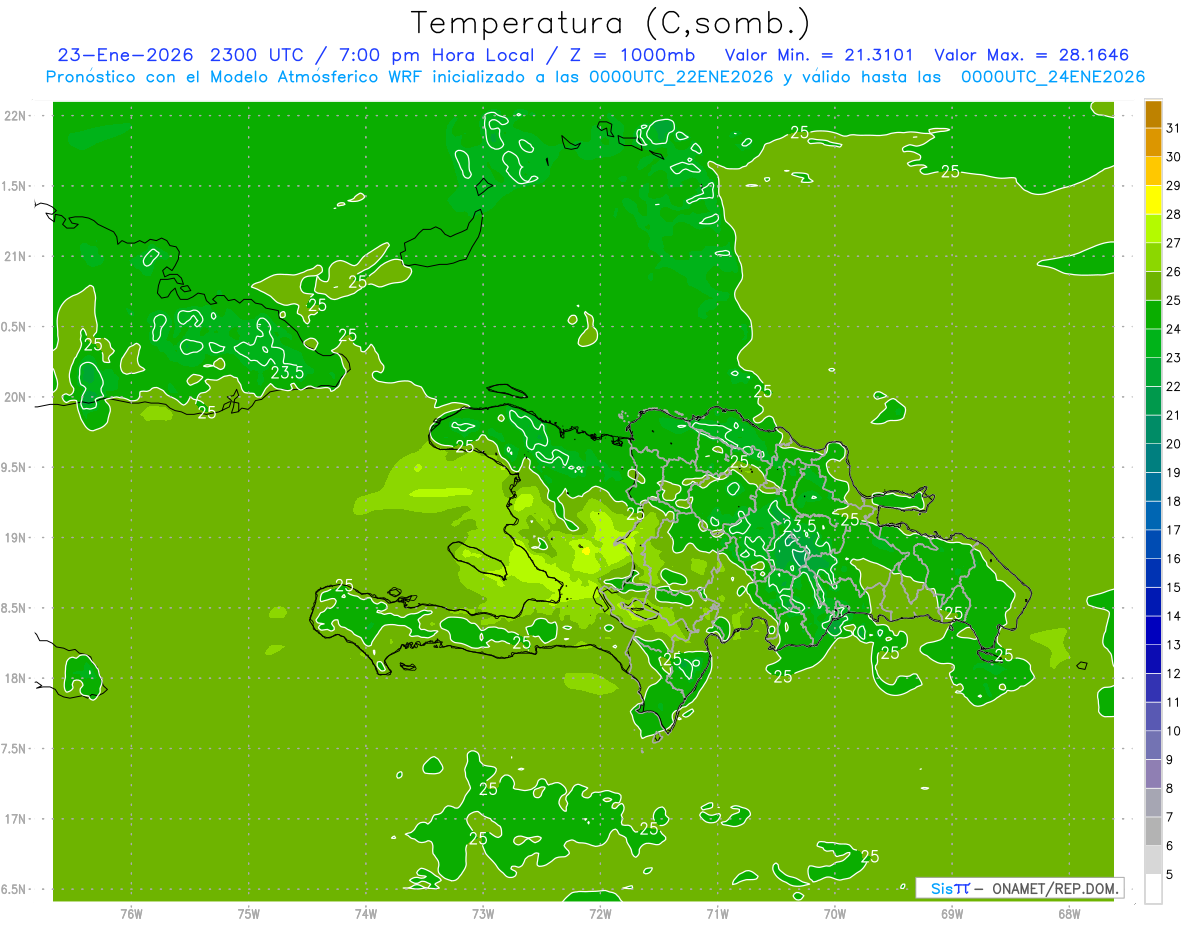This screenshot has width=1200, height=927.
Task: Click legend value 5
Action: point(1170,874)
